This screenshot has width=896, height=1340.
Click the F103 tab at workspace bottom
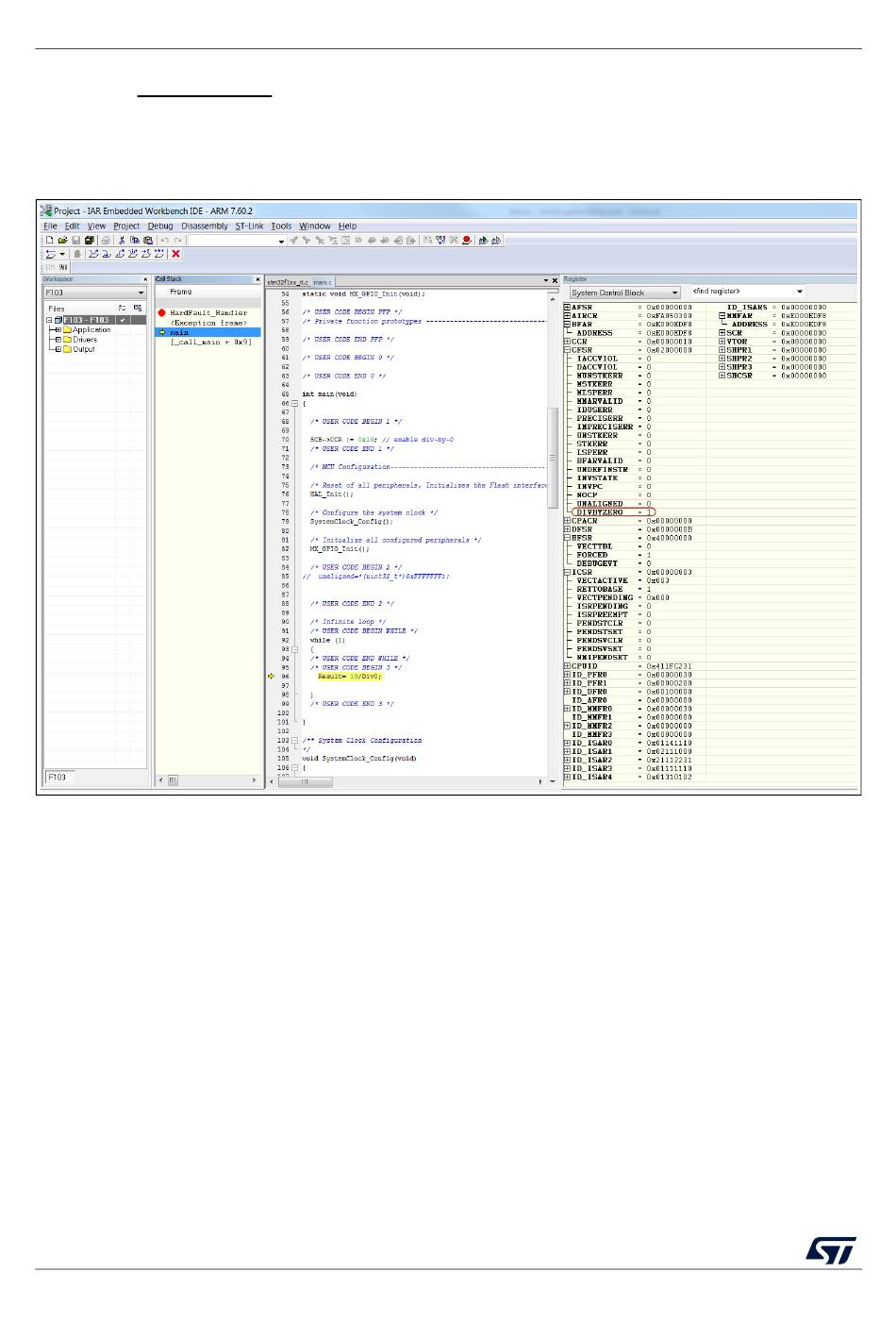58,778
